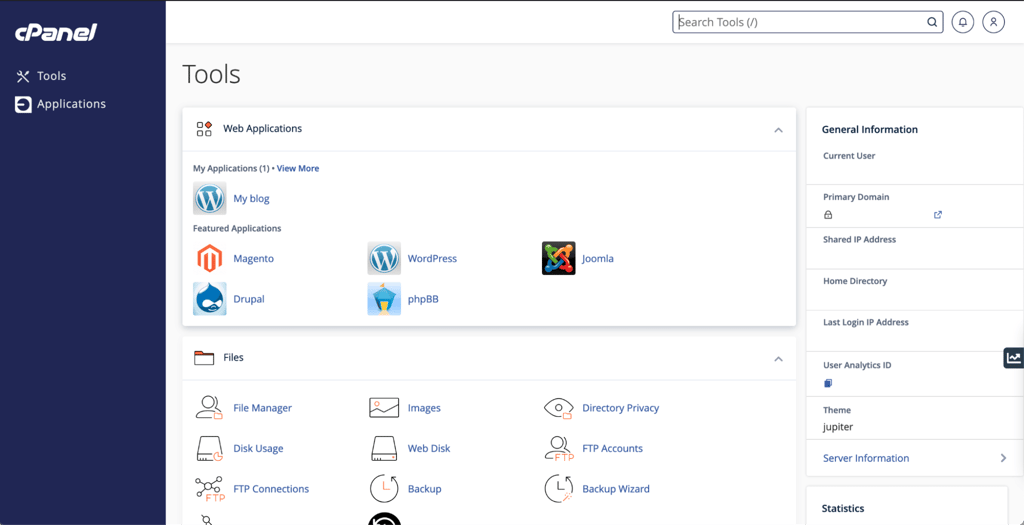Expand Server Information chevron
This screenshot has height=525, width=1024.
[1003, 458]
